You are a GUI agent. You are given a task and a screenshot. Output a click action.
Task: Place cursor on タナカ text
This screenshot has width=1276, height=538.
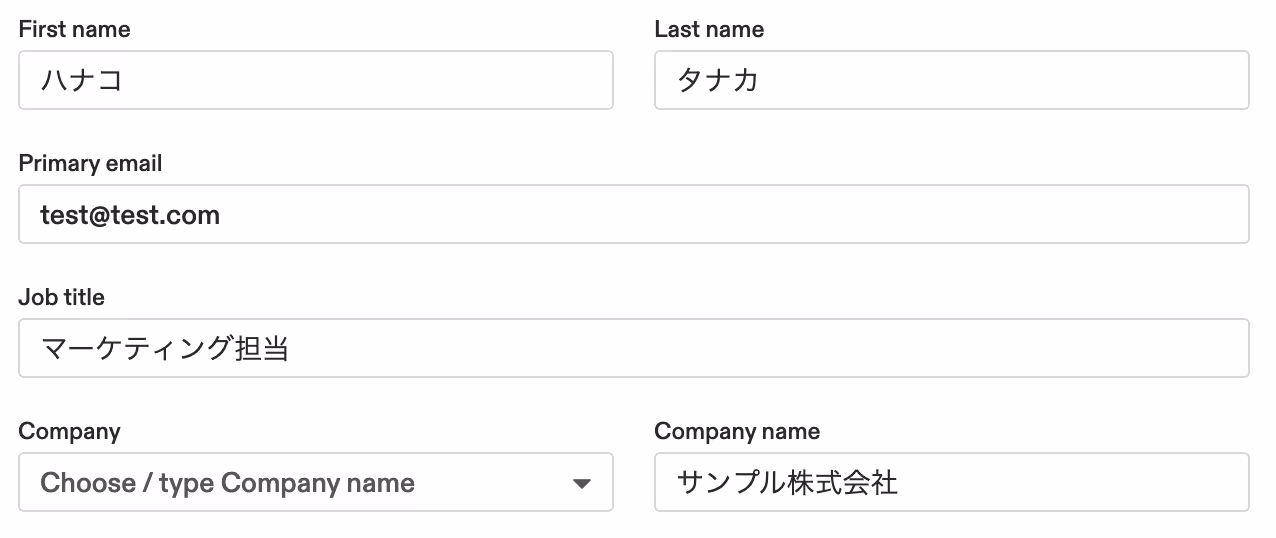[718, 80]
